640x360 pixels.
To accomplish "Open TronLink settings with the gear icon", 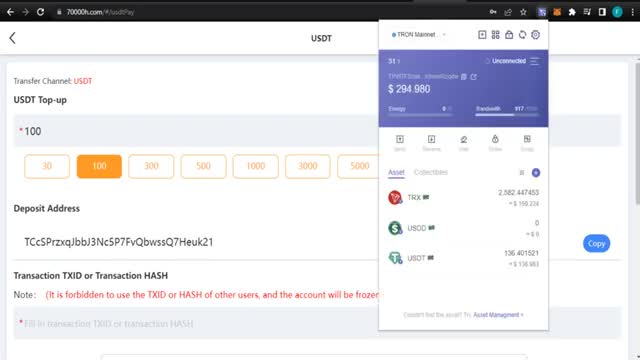I will point(536,35).
